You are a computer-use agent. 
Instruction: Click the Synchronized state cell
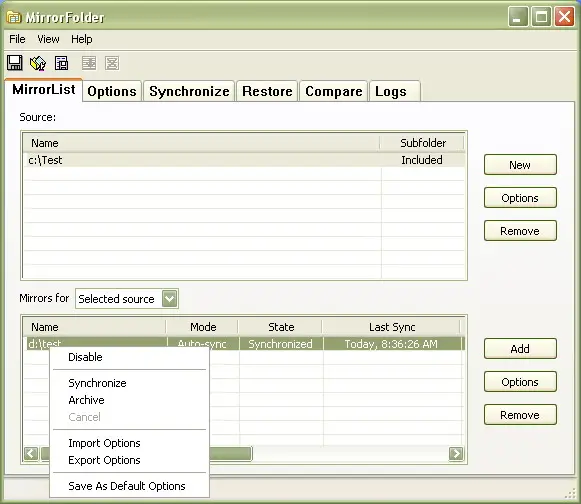(x=281, y=344)
